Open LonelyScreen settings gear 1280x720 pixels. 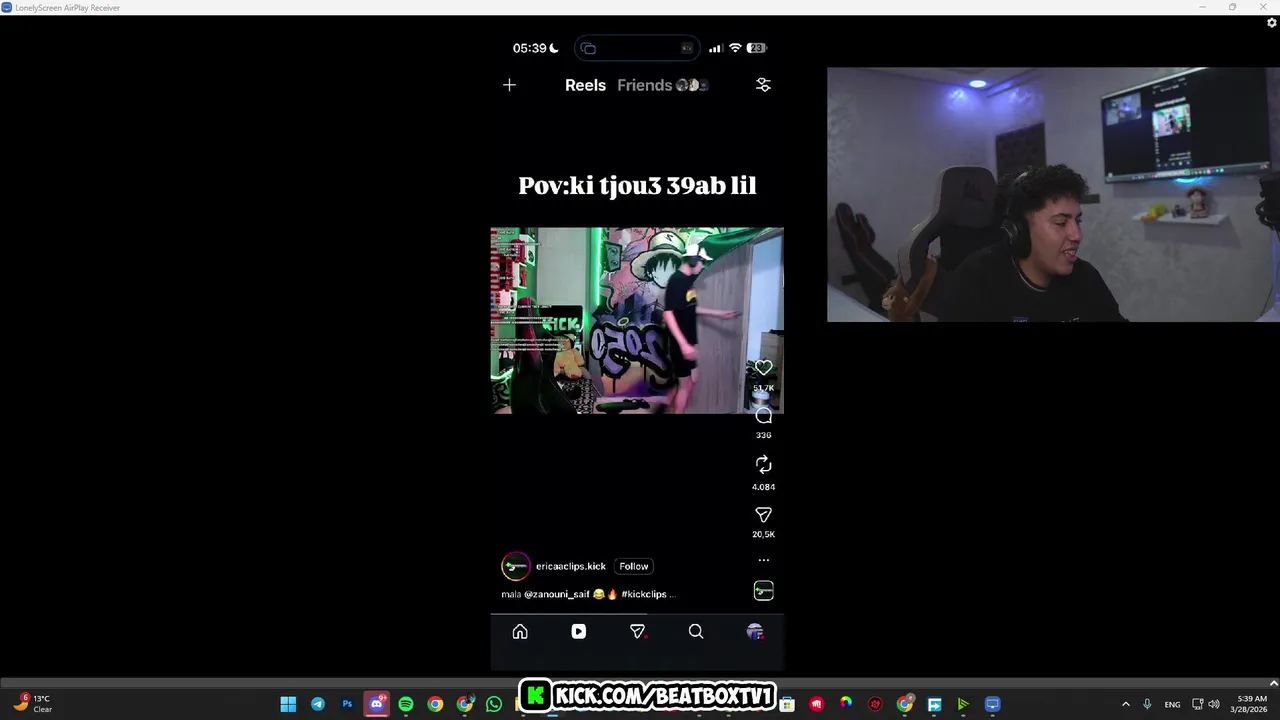(1272, 22)
